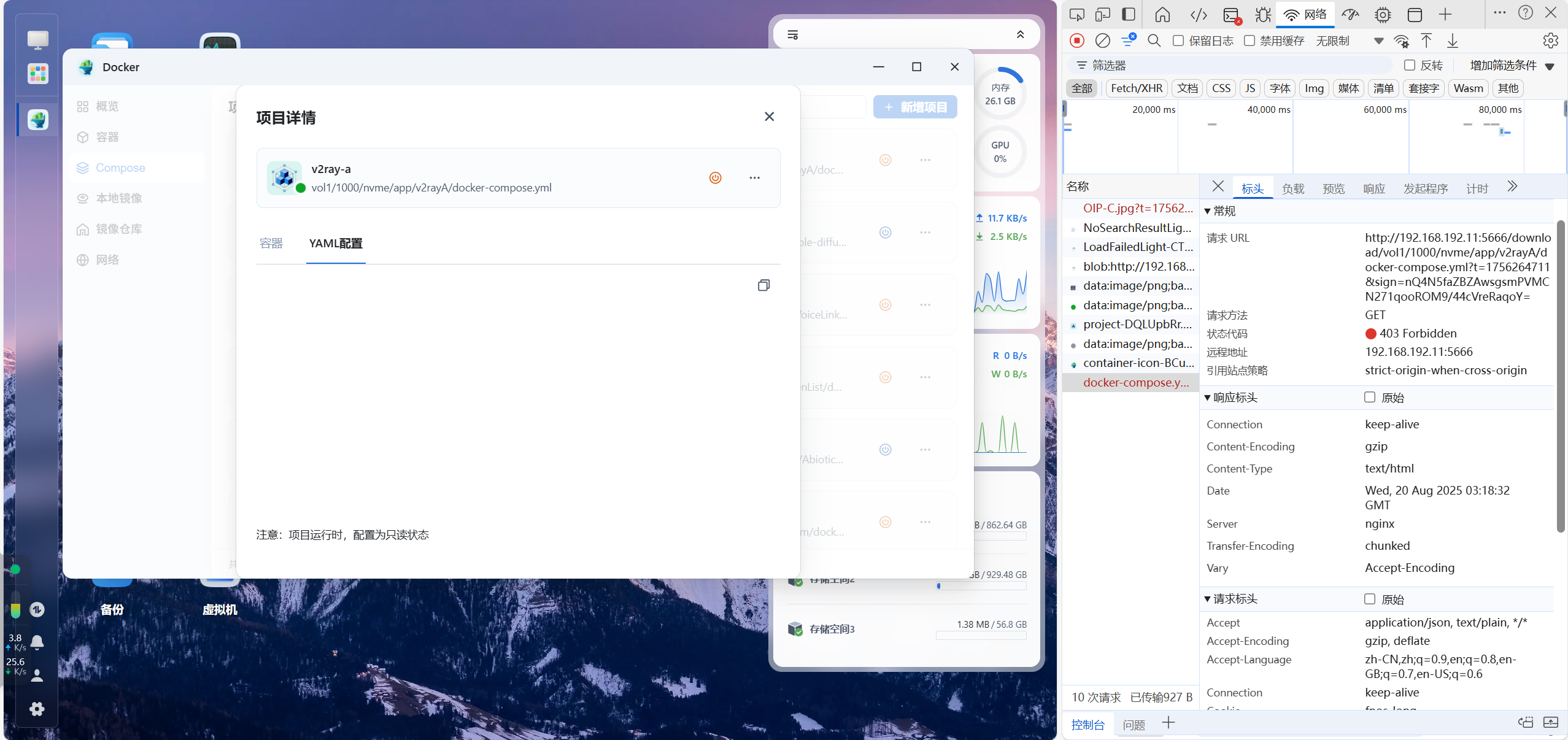1568x740 pixels.
Task: Click the request details vertical scrollbar
Action: [1561, 377]
